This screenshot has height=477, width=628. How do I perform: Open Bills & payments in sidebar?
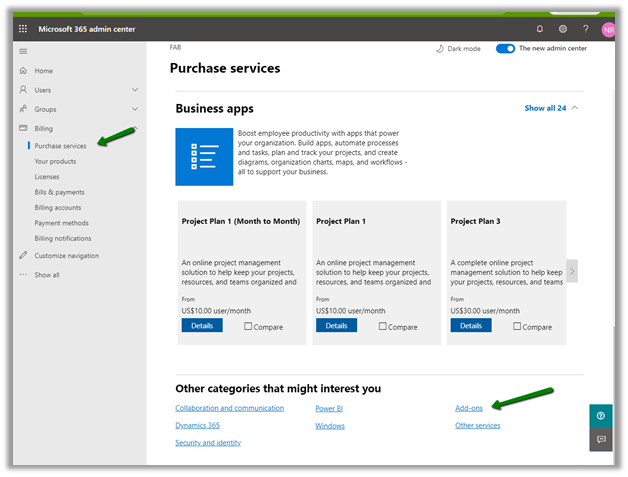pyautogui.click(x=59, y=192)
